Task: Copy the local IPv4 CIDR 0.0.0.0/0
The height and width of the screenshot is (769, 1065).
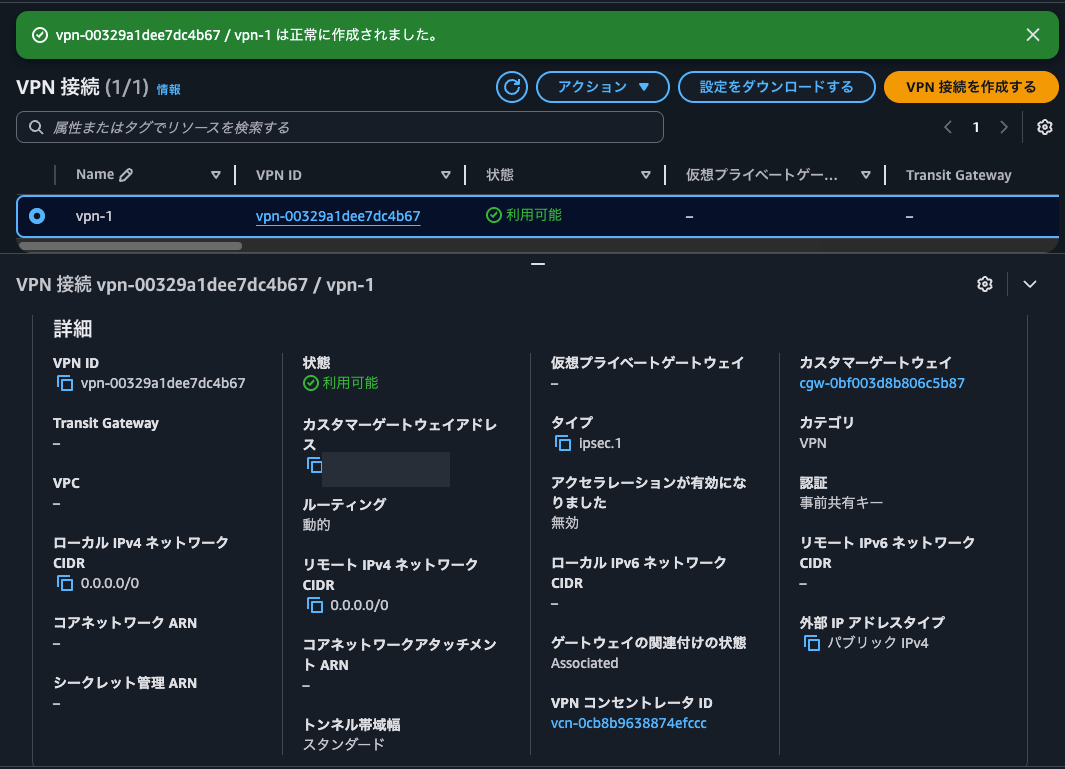Action: (x=66, y=583)
